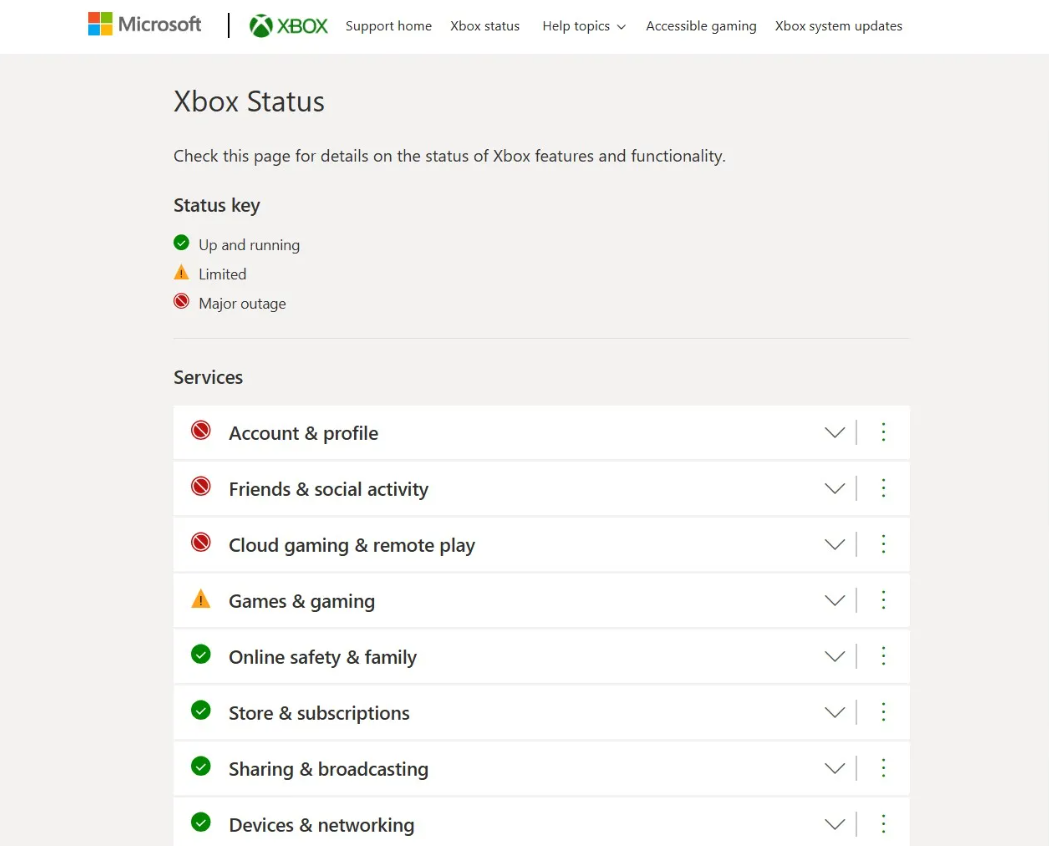1049x846 pixels.
Task: Expand the Friends & social activity chevron
Action: (834, 489)
